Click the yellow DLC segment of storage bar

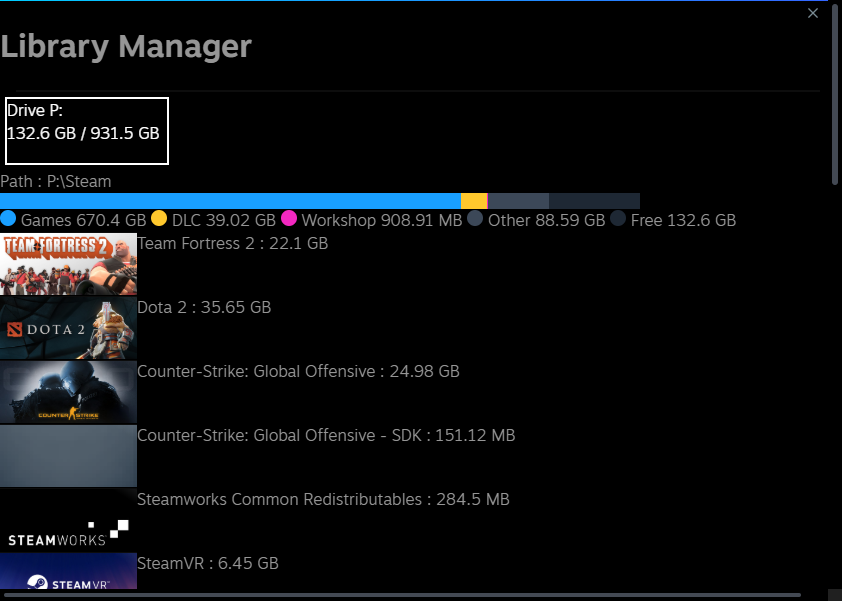pyautogui.click(x=474, y=201)
